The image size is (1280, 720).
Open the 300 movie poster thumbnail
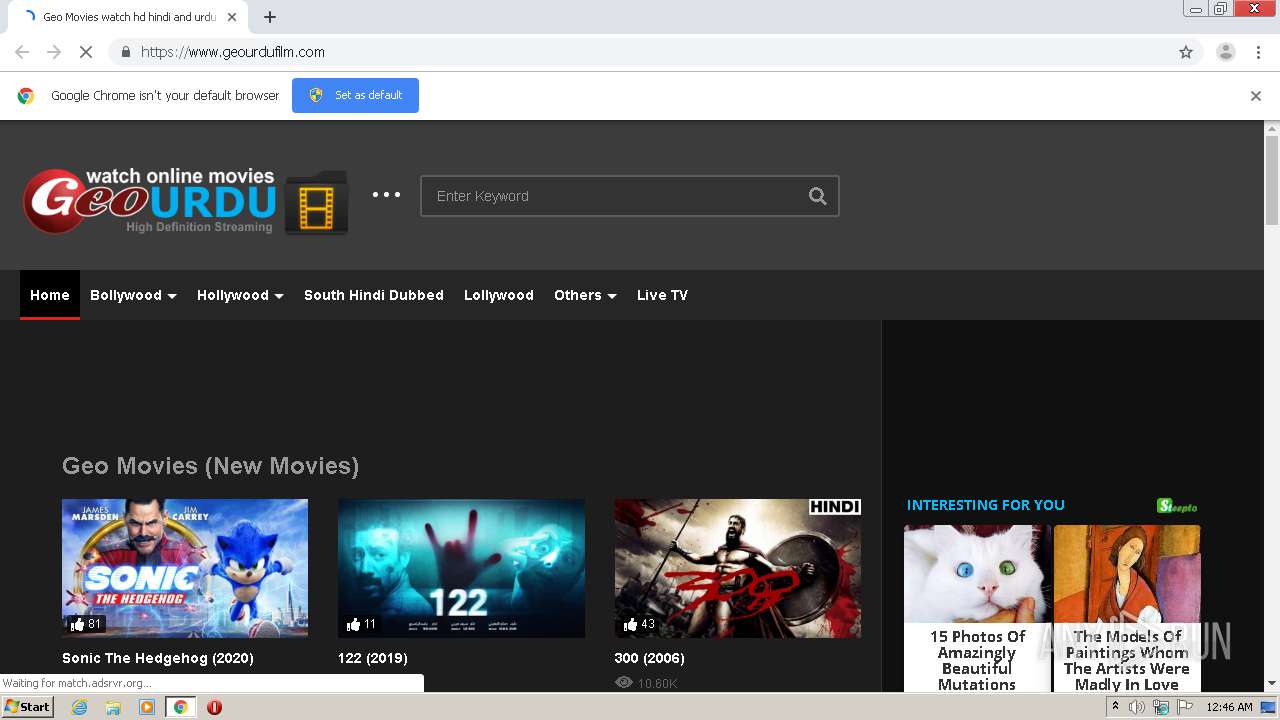click(x=738, y=568)
